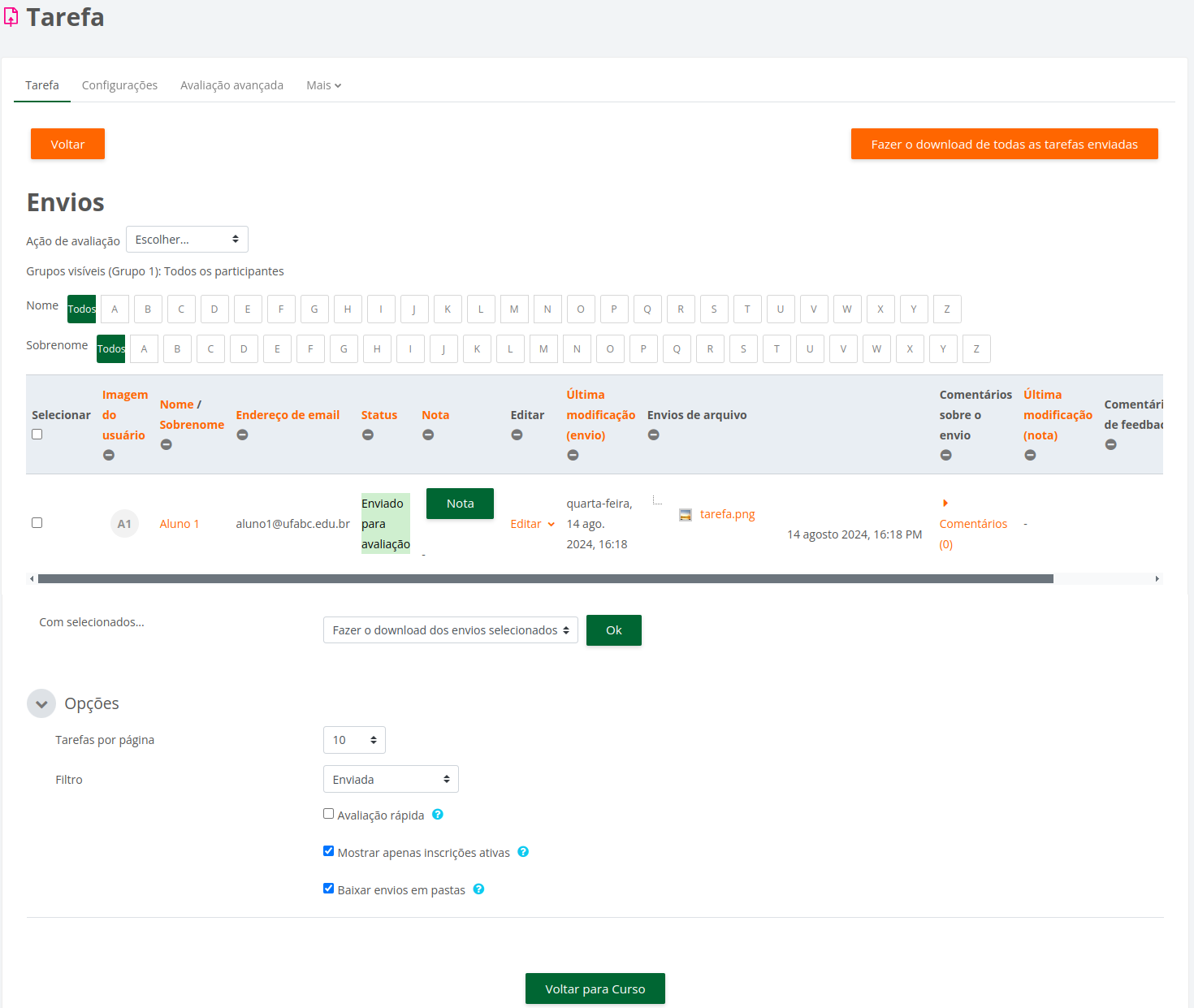Click the Tarefa assignment icon in header
The width and height of the screenshot is (1194, 1008).
click(11, 17)
